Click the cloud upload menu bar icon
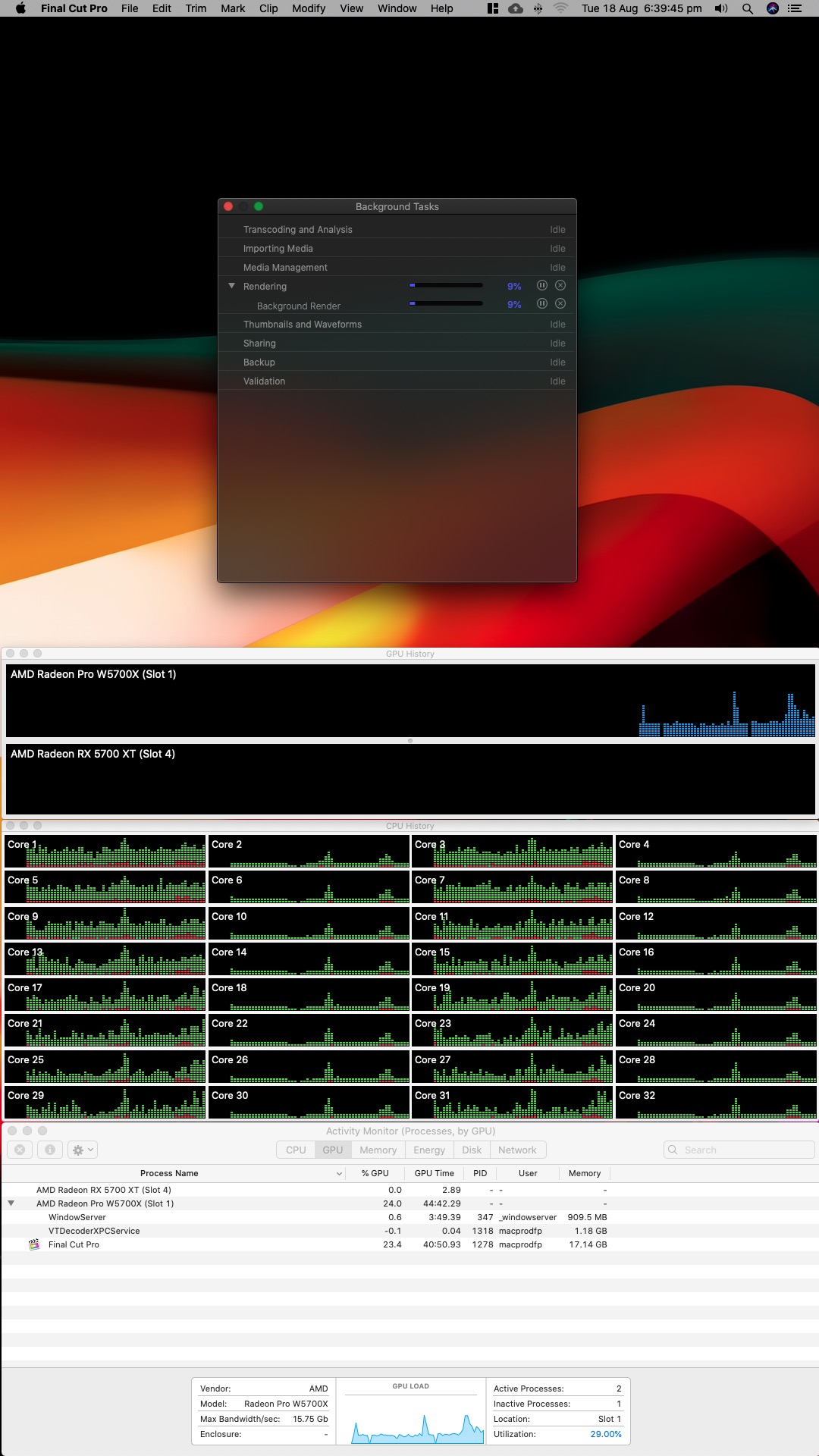The height and width of the screenshot is (1456, 819). [516, 8]
